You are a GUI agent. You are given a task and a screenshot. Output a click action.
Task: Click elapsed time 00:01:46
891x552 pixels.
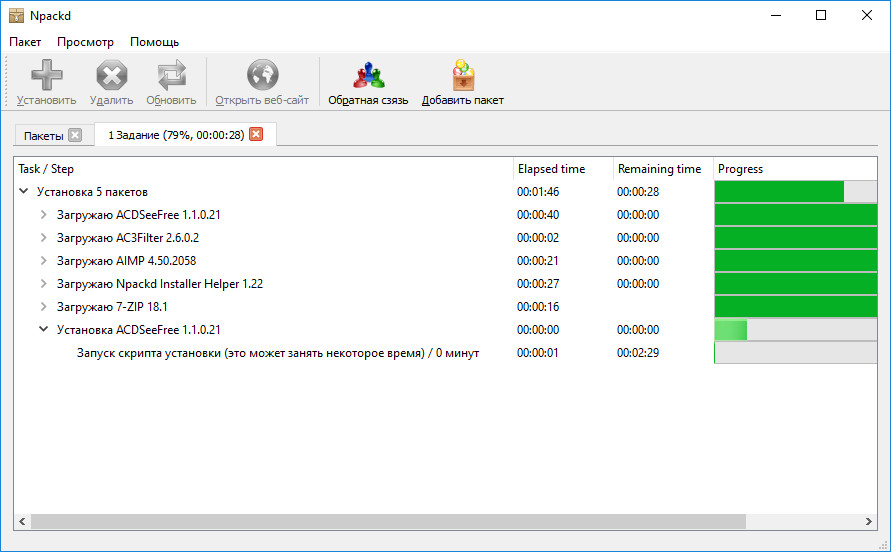tap(538, 192)
